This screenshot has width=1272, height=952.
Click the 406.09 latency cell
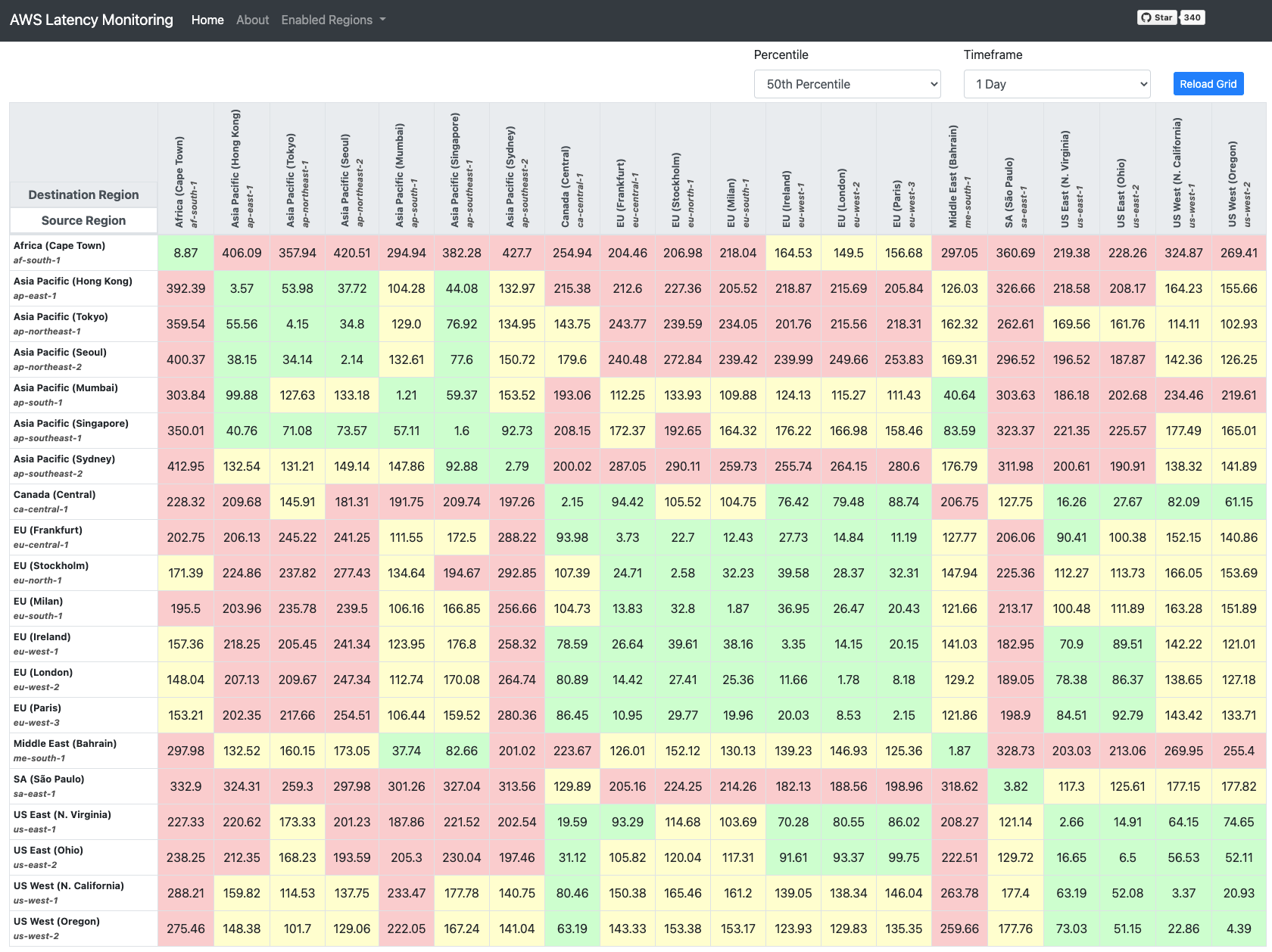click(242, 253)
